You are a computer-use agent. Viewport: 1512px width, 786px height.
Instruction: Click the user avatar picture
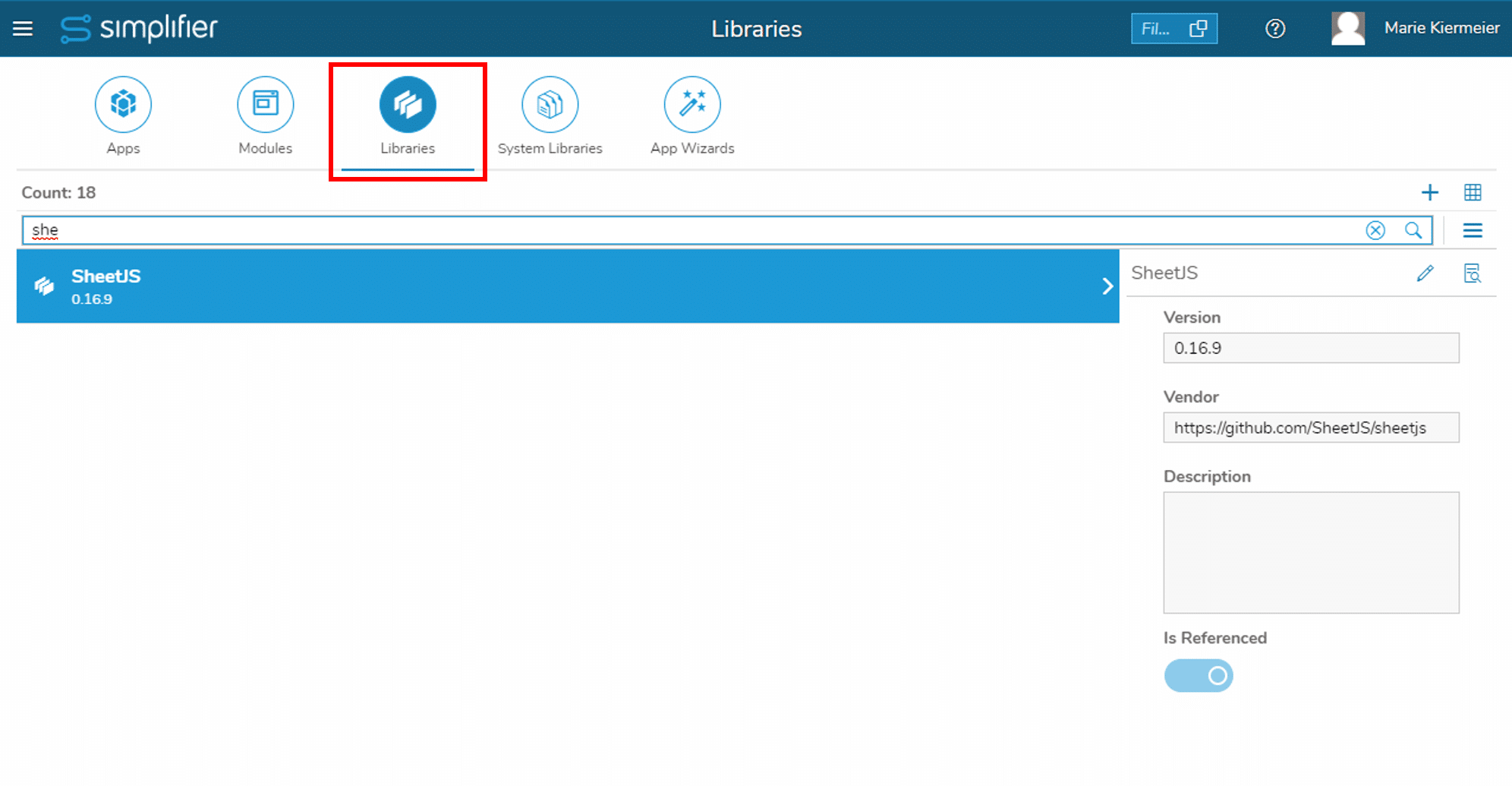point(1348,29)
